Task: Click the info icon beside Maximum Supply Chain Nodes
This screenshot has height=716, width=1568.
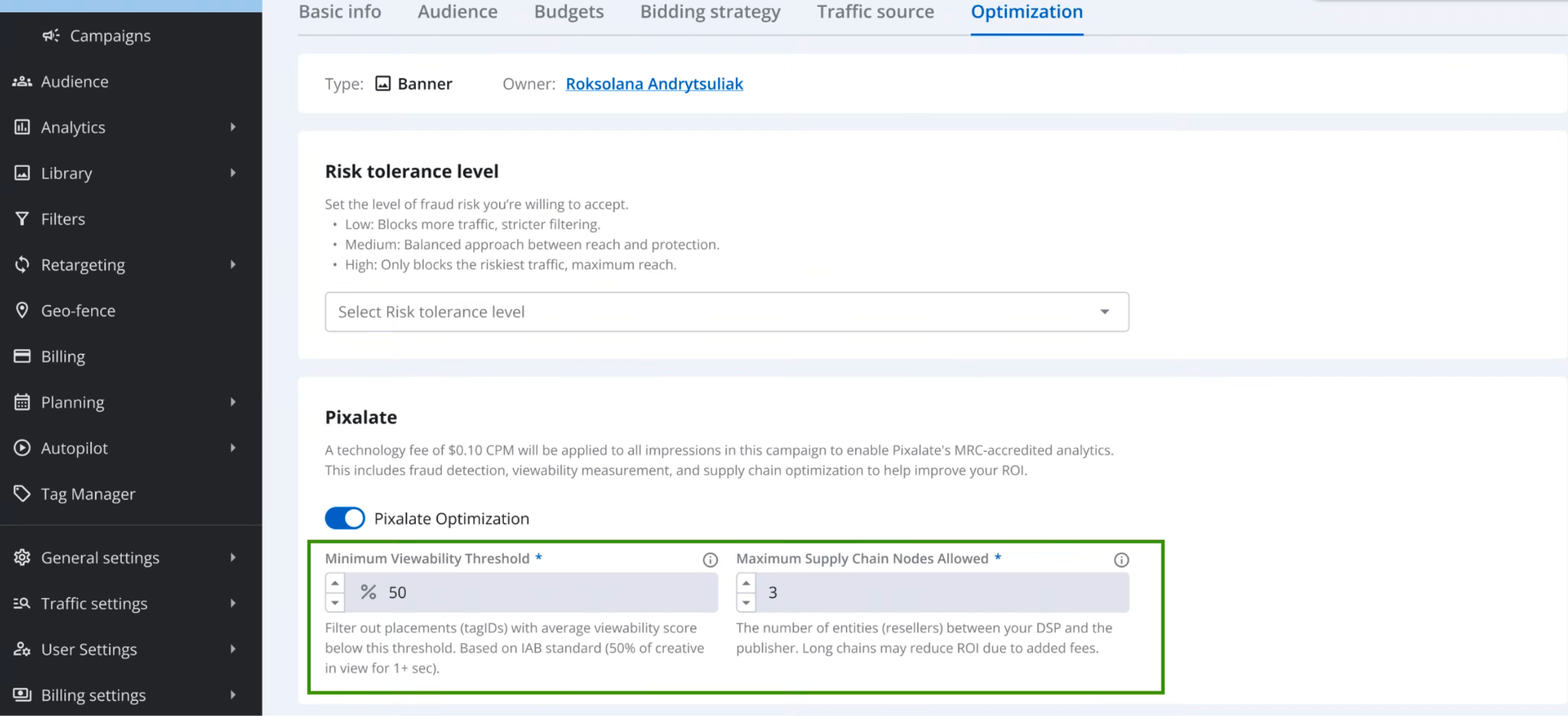Action: [x=1121, y=560]
